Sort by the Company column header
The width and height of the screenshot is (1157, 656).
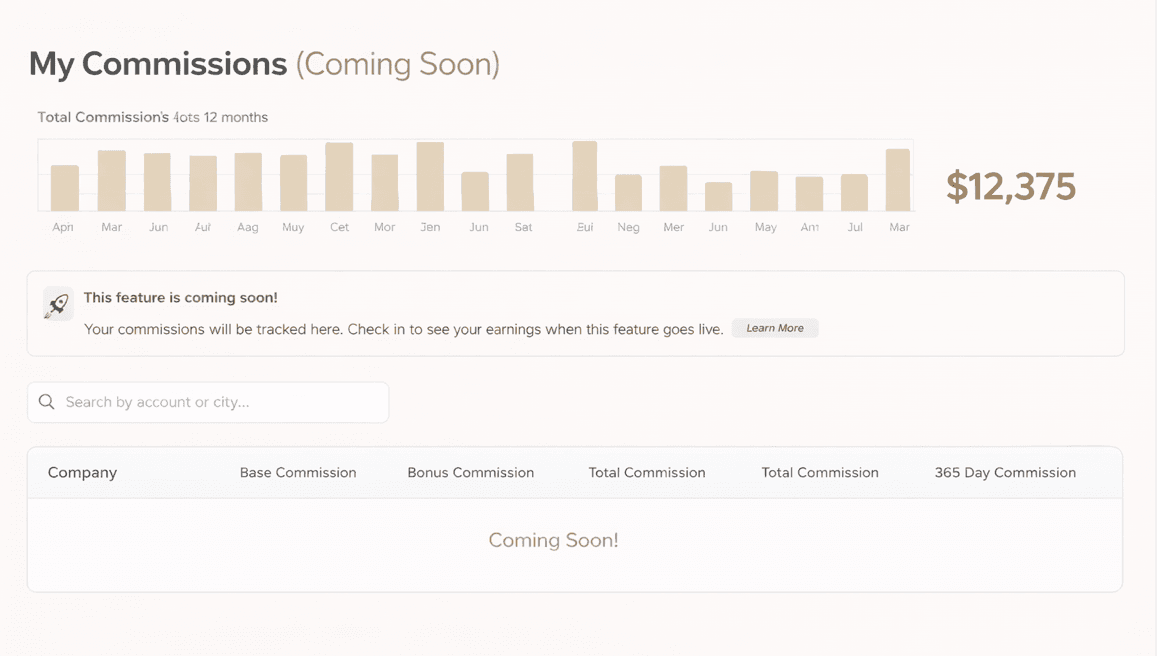[82, 473]
